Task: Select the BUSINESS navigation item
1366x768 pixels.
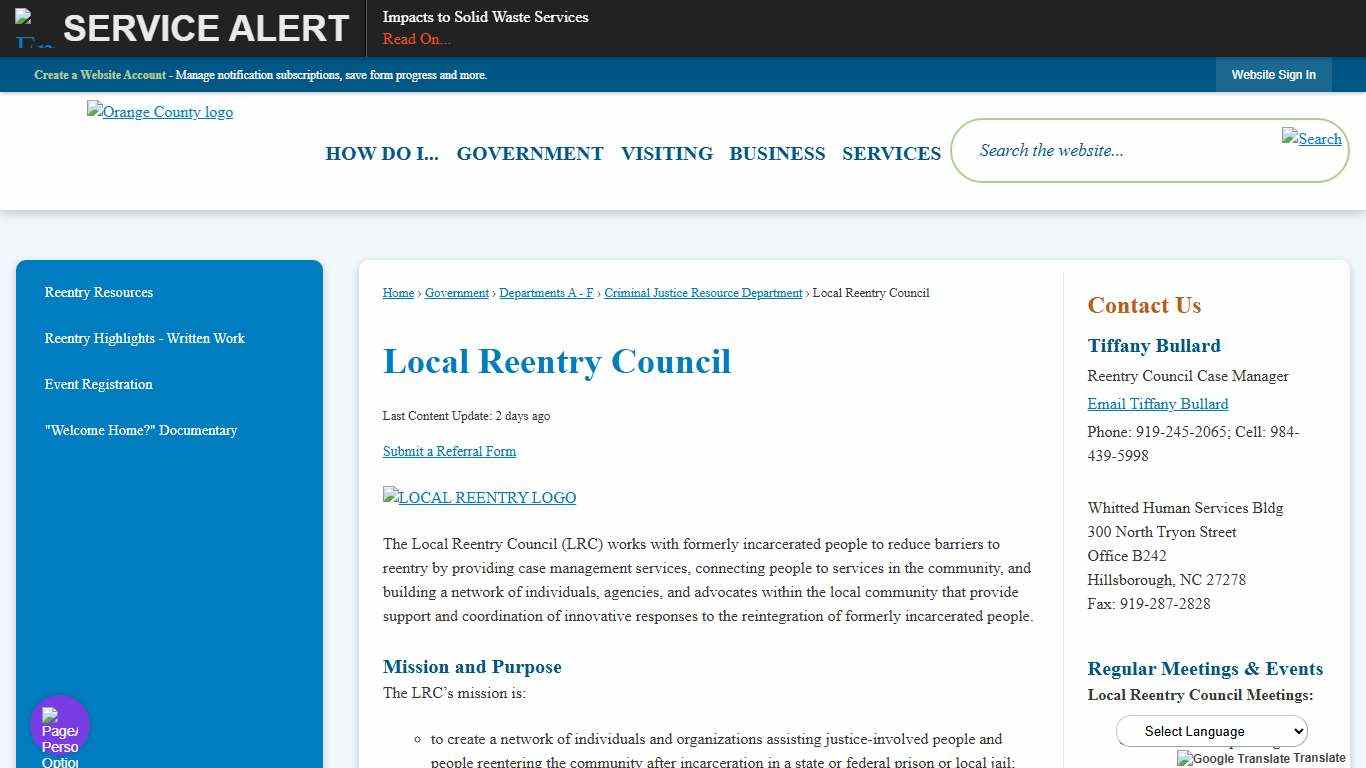Action: 777,153
